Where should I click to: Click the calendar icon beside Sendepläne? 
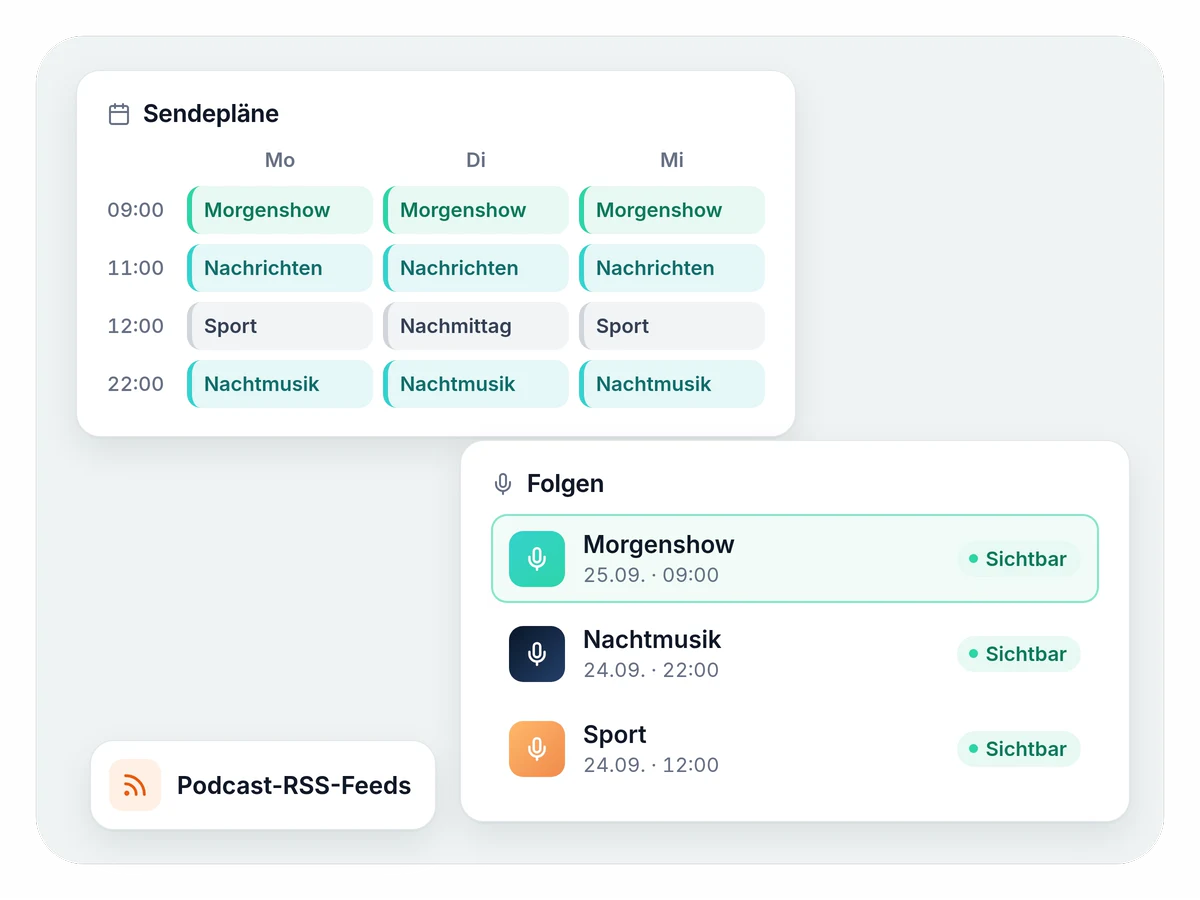(119, 114)
